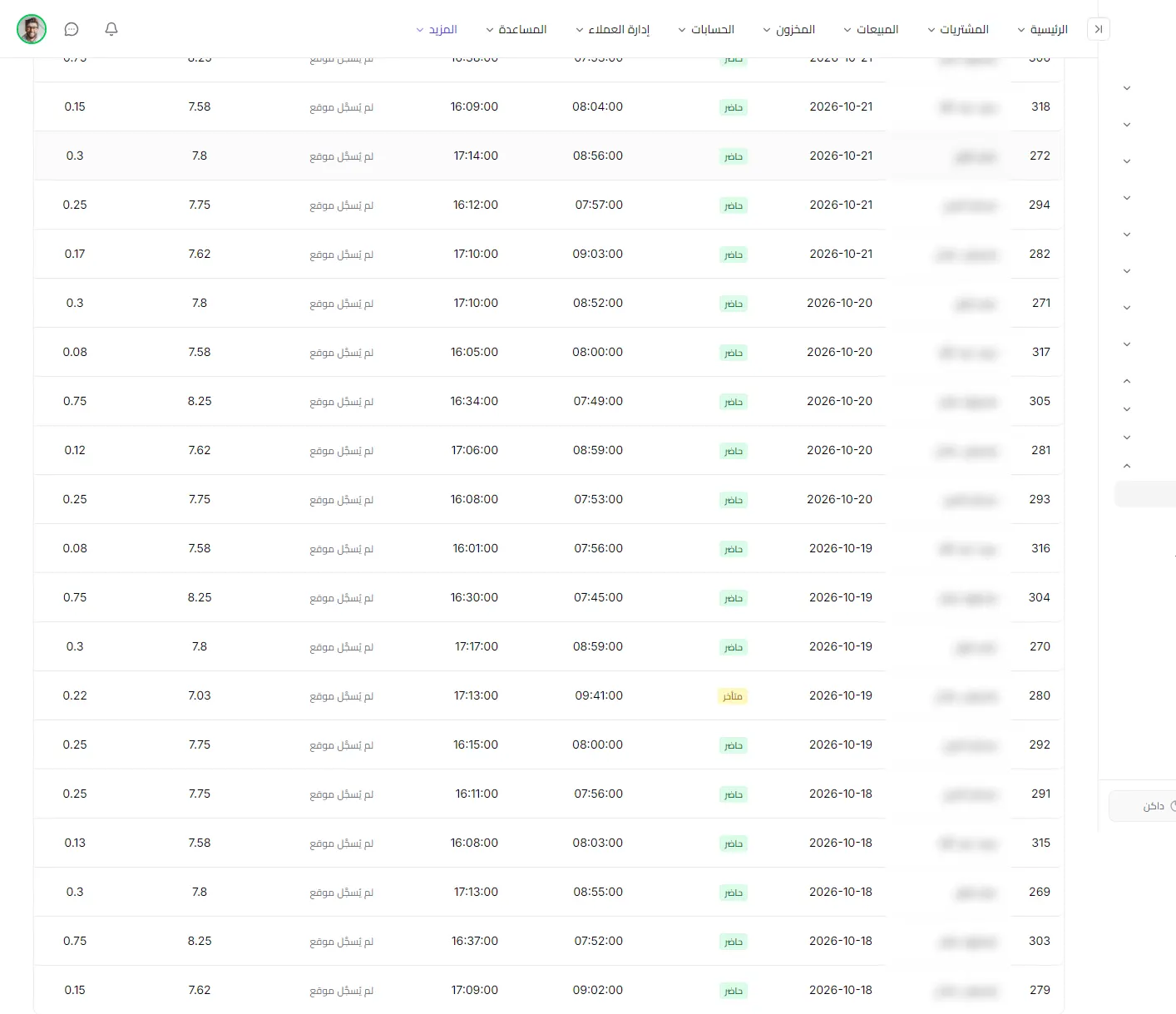1176x1014 pixels.
Task: Select record ID 292
Action: pyautogui.click(x=1040, y=744)
